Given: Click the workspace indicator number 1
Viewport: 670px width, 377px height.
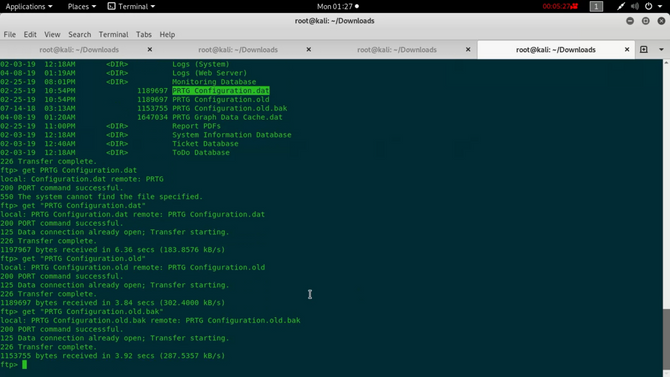Looking at the screenshot, I should click(596, 6).
